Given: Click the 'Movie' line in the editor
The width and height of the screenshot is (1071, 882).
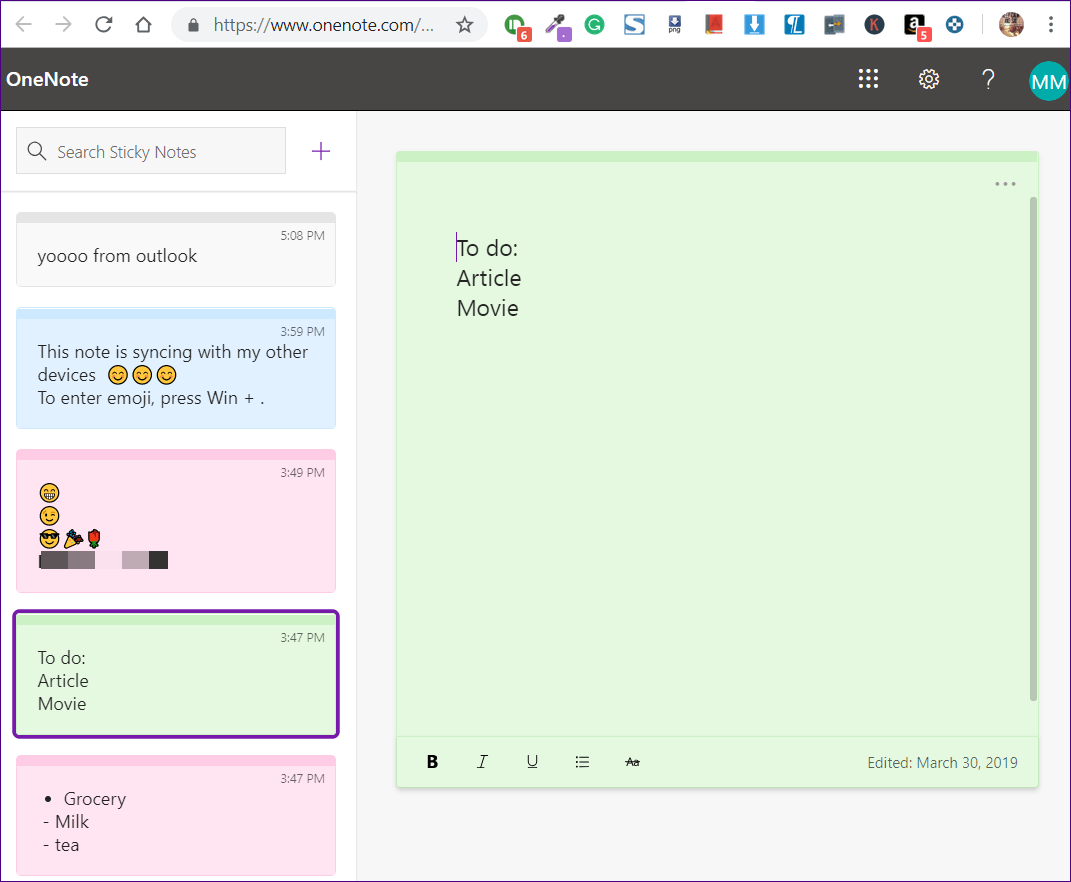Looking at the screenshot, I should pyautogui.click(x=488, y=308).
